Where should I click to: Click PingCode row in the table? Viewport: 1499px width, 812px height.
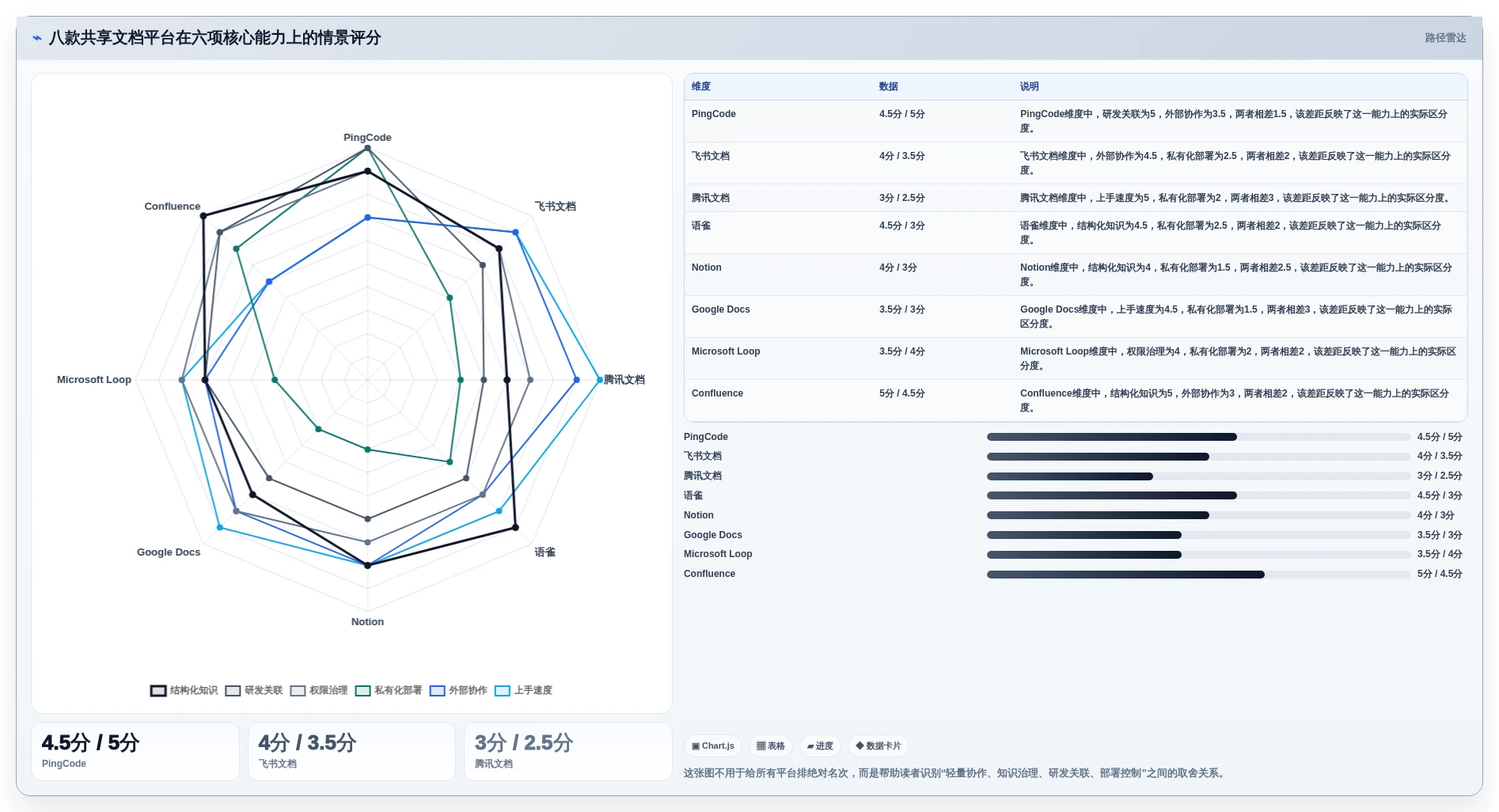point(1076,121)
